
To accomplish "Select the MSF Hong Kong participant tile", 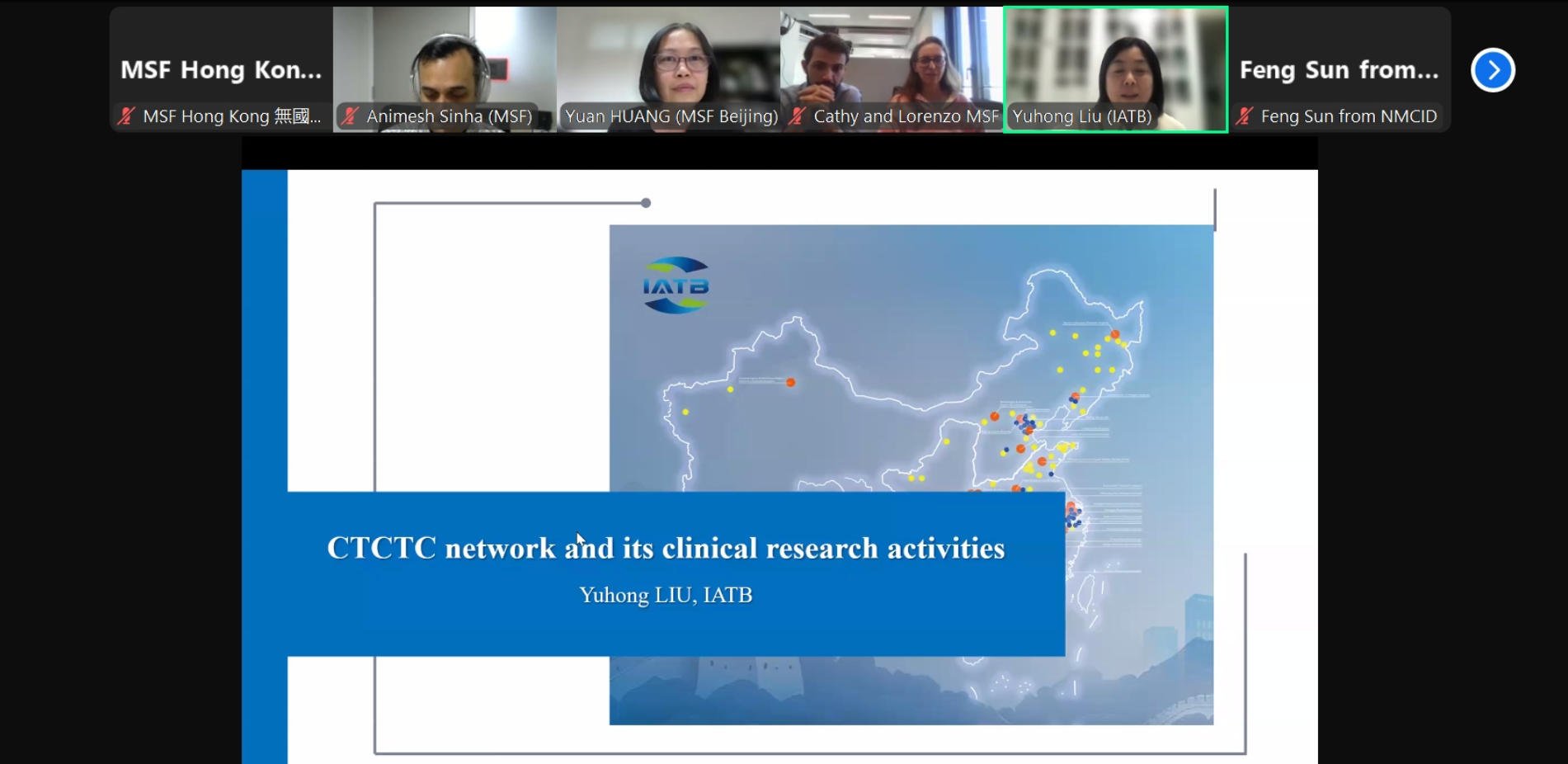I will [221, 69].
